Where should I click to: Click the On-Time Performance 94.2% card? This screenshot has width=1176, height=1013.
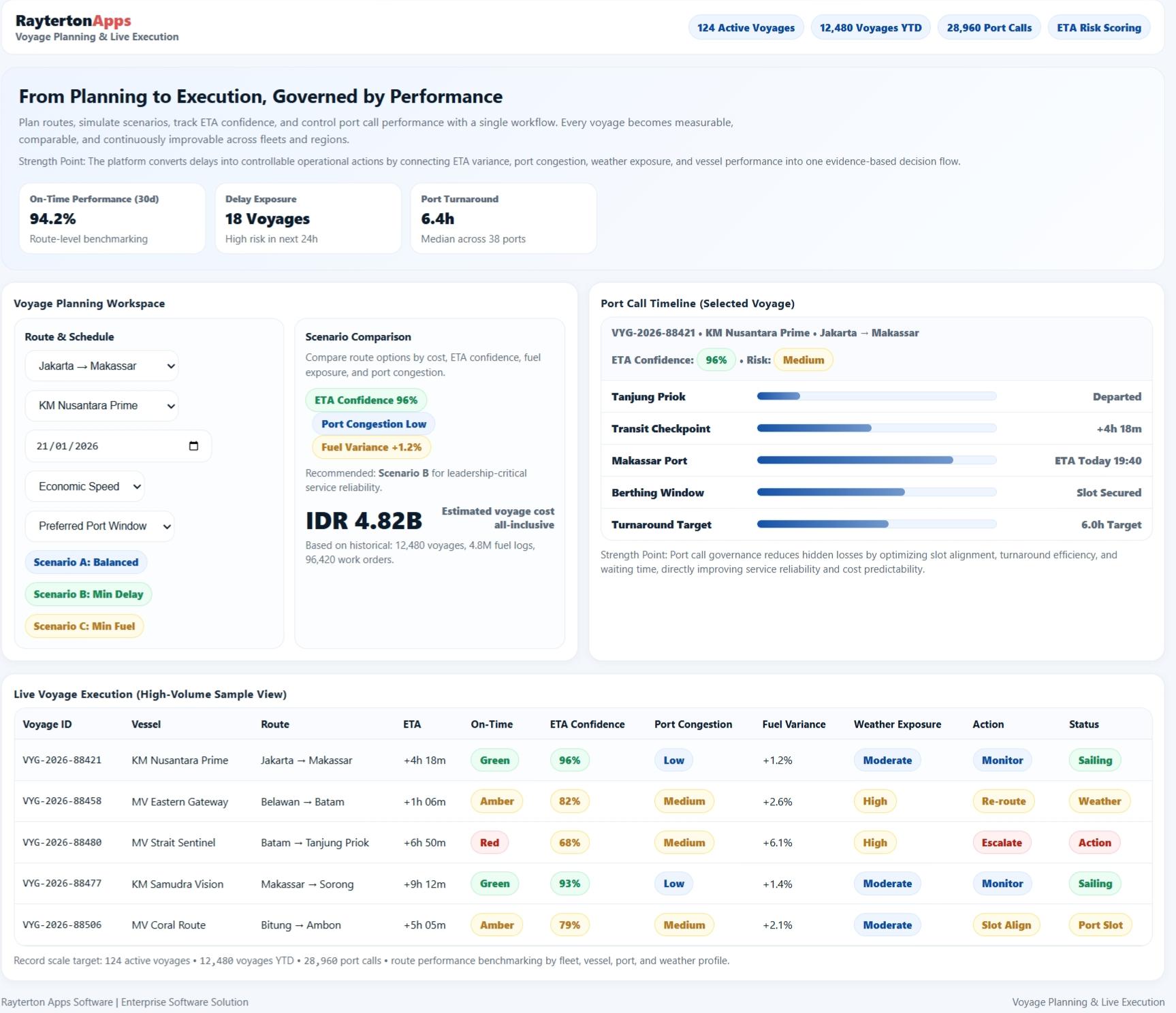point(112,219)
